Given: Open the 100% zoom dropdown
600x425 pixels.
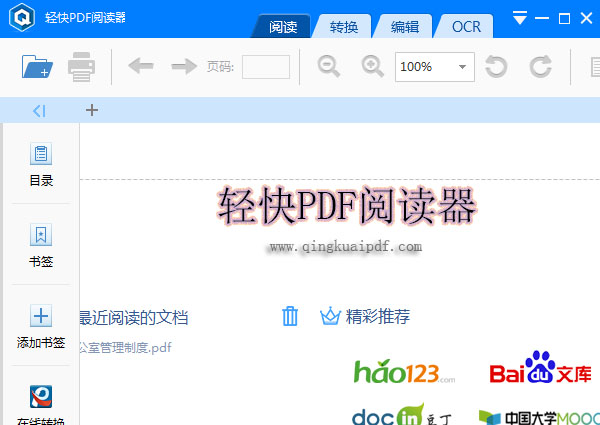Looking at the screenshot, I should coord(435,67).
